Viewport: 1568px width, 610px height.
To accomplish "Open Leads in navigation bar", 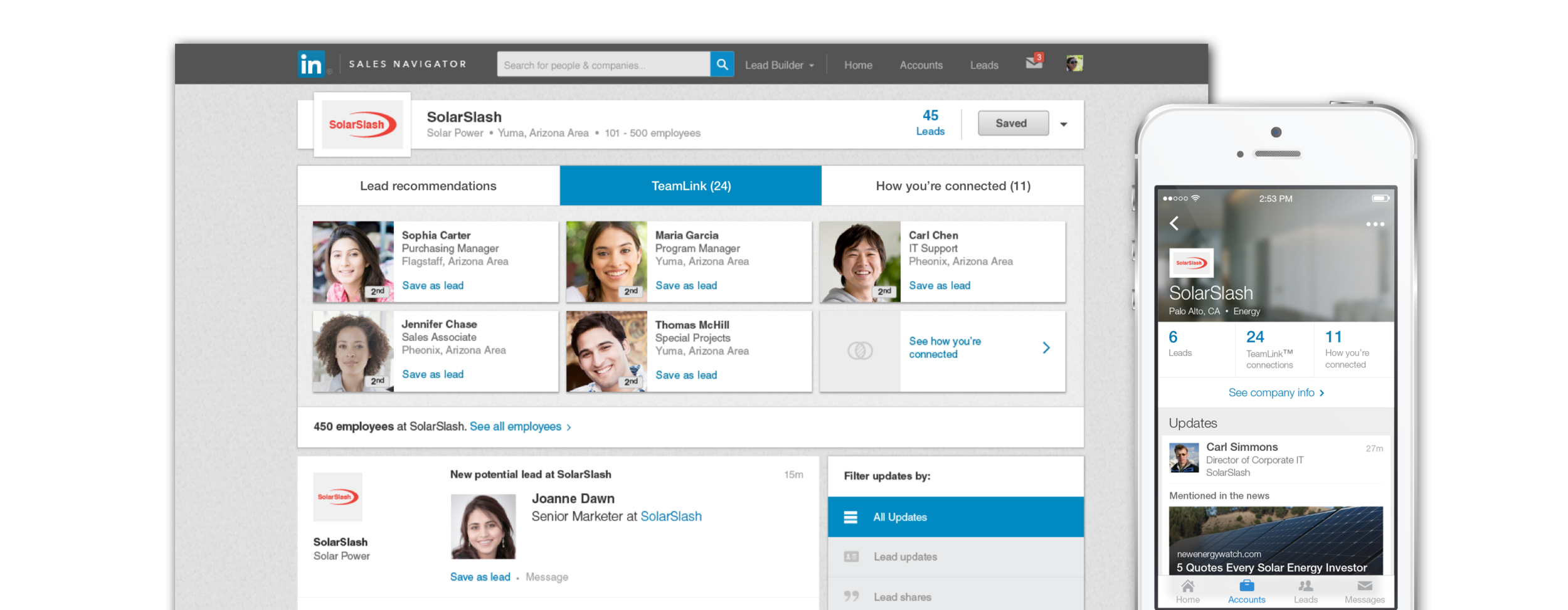I will (x=984, y=65).
